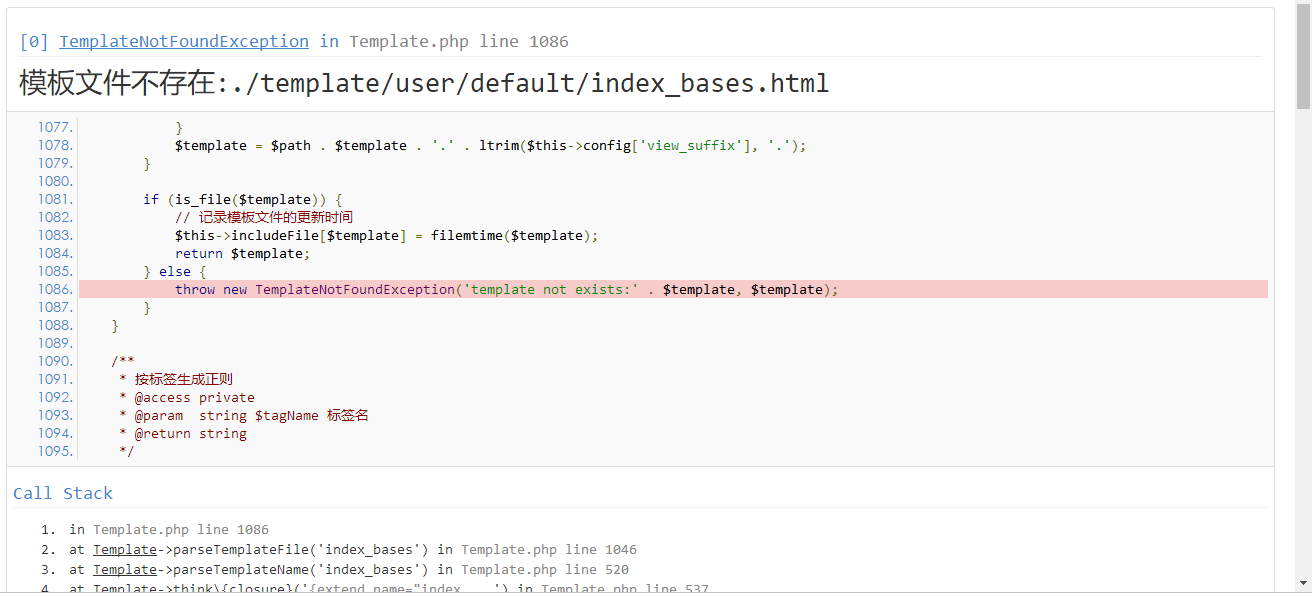Click line number 1086 in the gutter
This screenshot has height=596, width=1312.
pyautogui.click(x=55, y=289)
